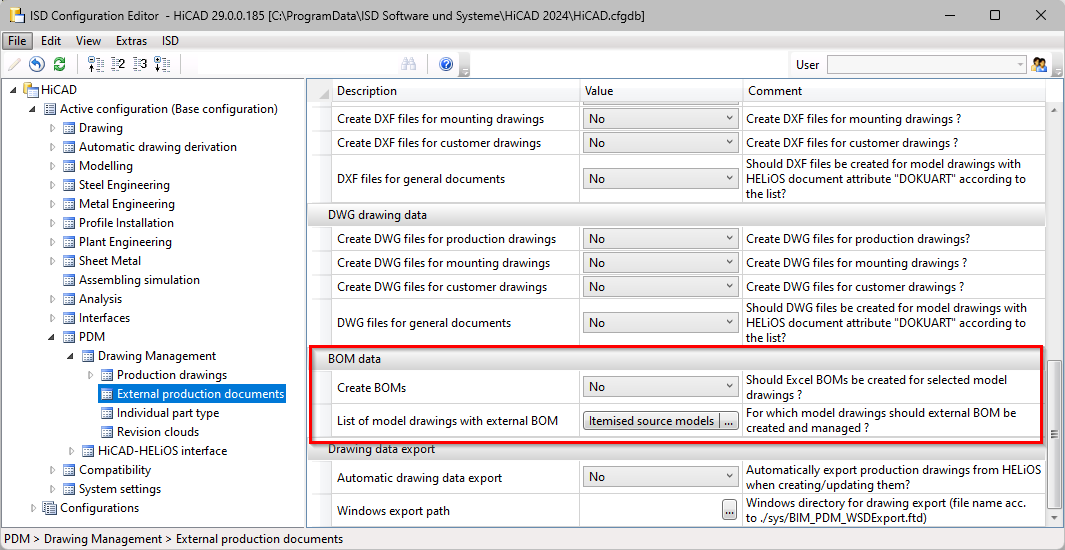1065x550 pixels.
Task: Open the Extras menu
Action: click(131, 41)
